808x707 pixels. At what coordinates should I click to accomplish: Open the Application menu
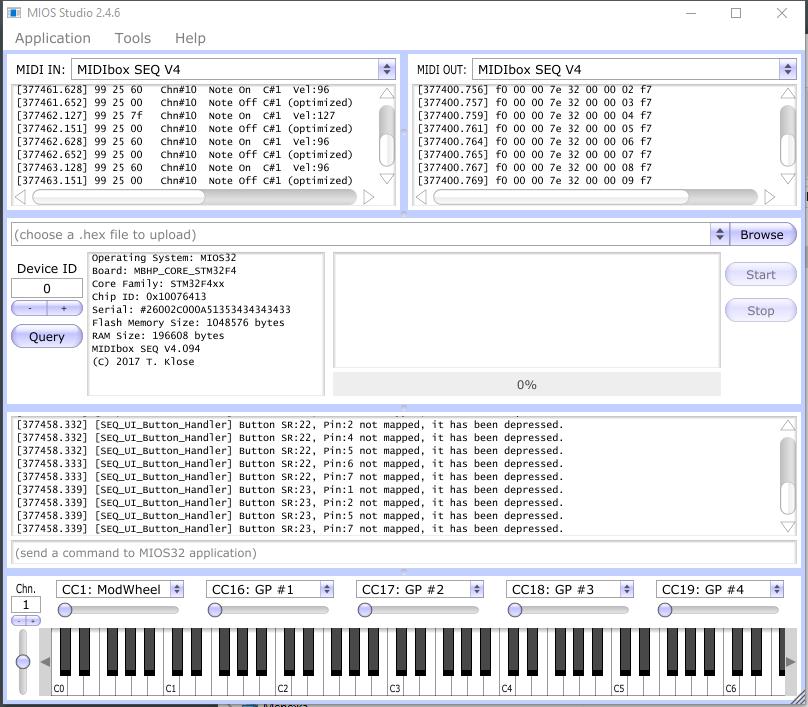pos(53,38)
